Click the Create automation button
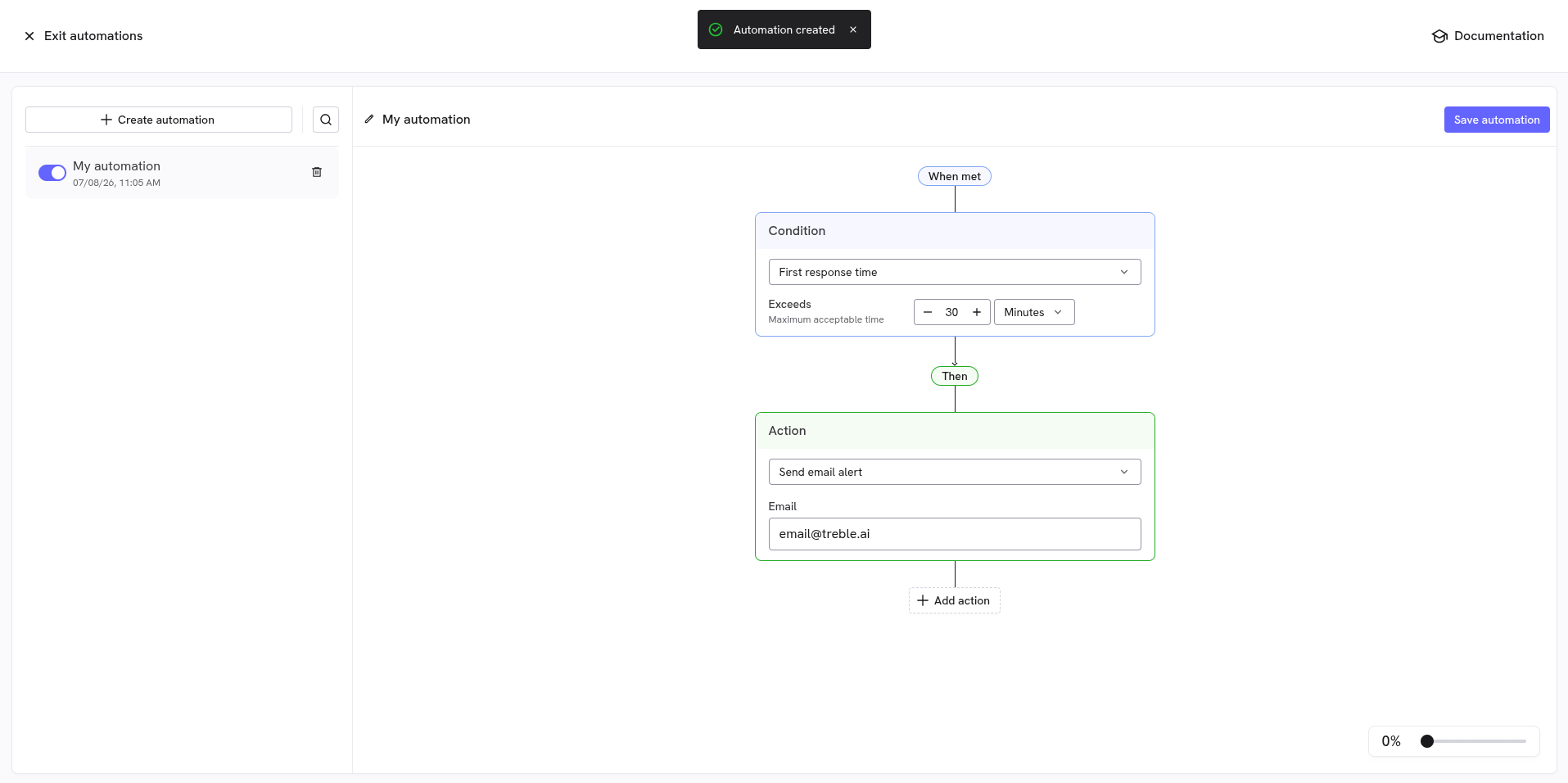Viewport: 1568px width, 783px height. (x=159, y=120)
